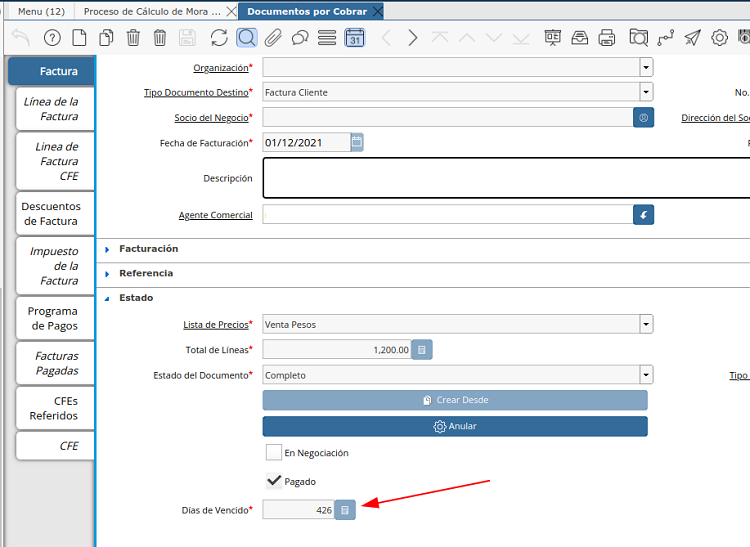Click the Print icon in toolbar
Viewport: 750px width, 547px height.
607,38
